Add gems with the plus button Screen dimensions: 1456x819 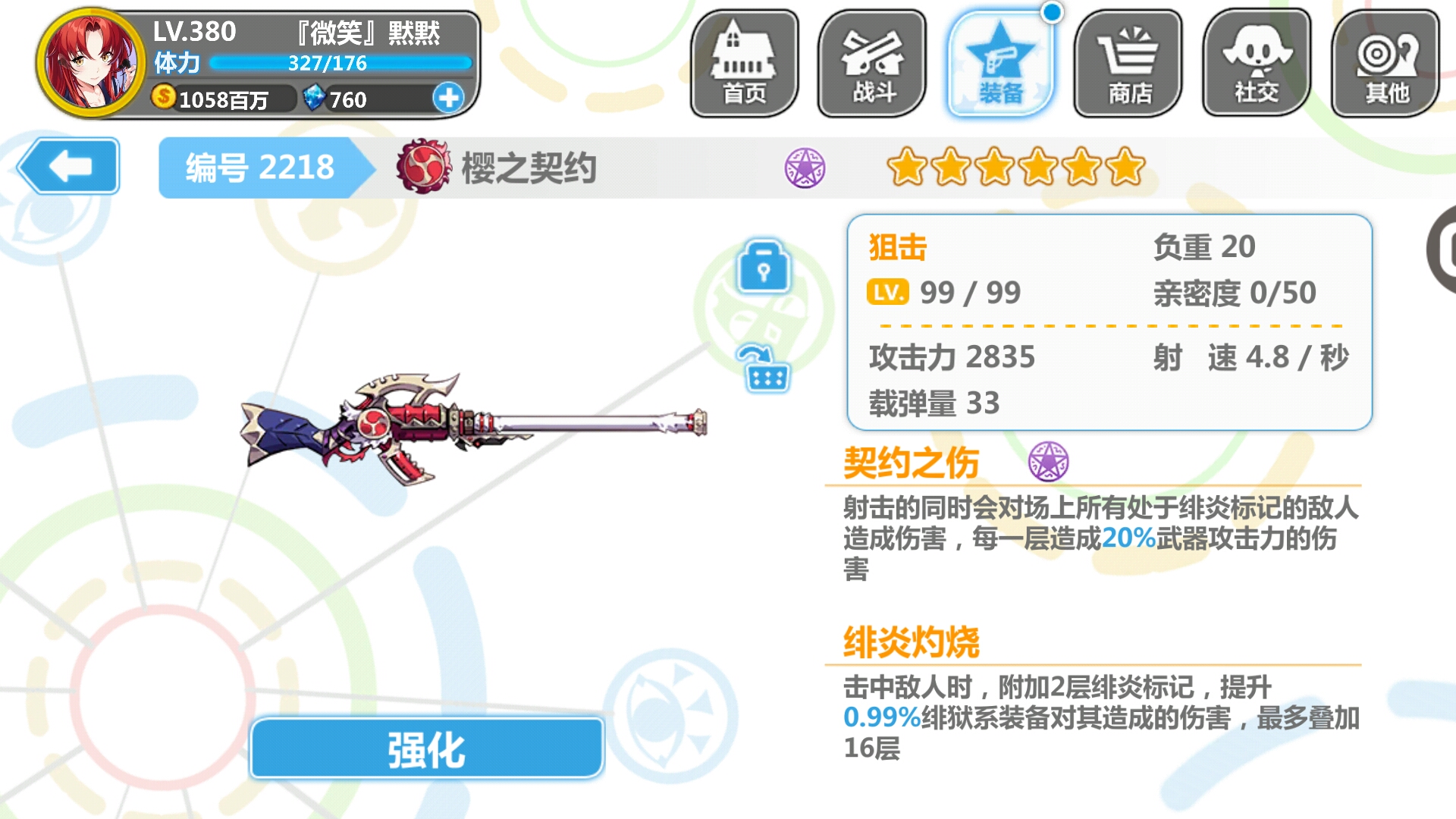click(x=448, y=98)
